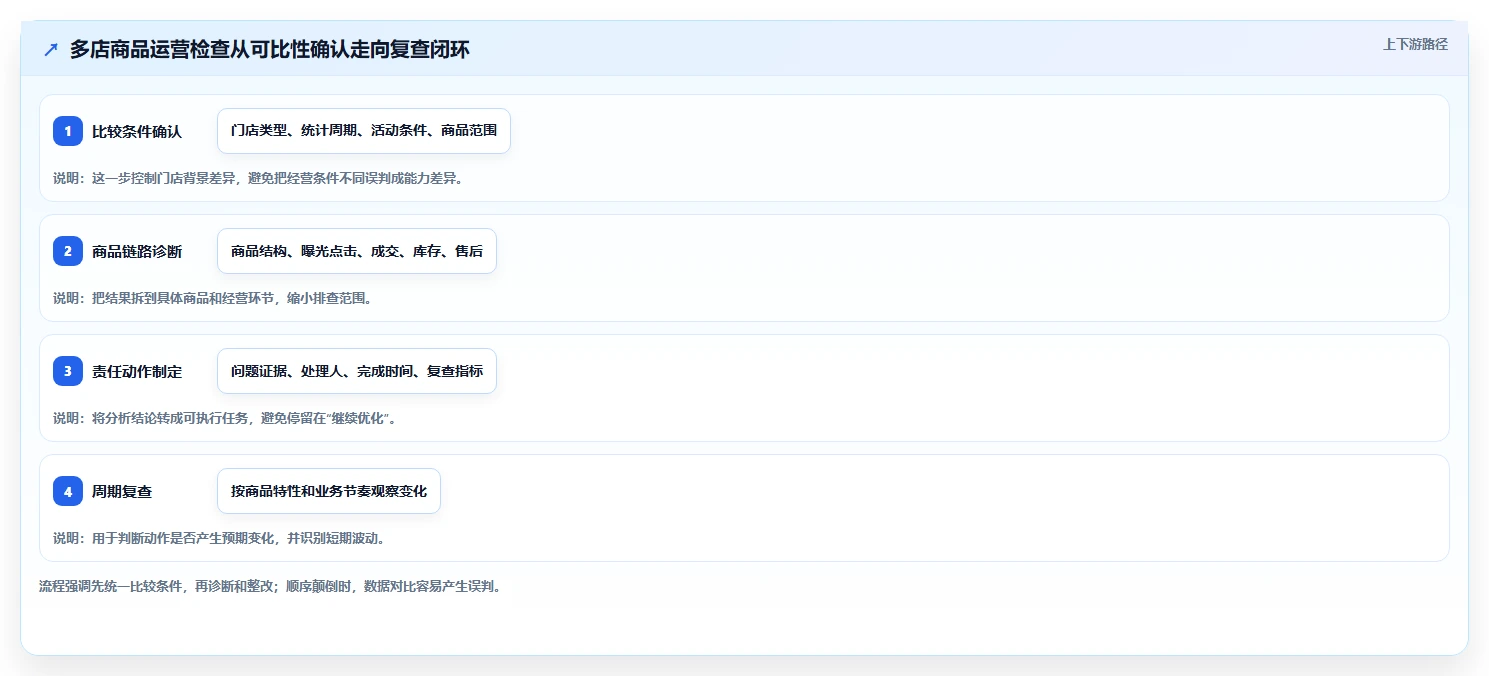Image resolution: width=1489 pixels, height=676 pixels.
Task: Click the chip 问题证据、处理人、完成时间、复查指标
Action: [357, 371]
